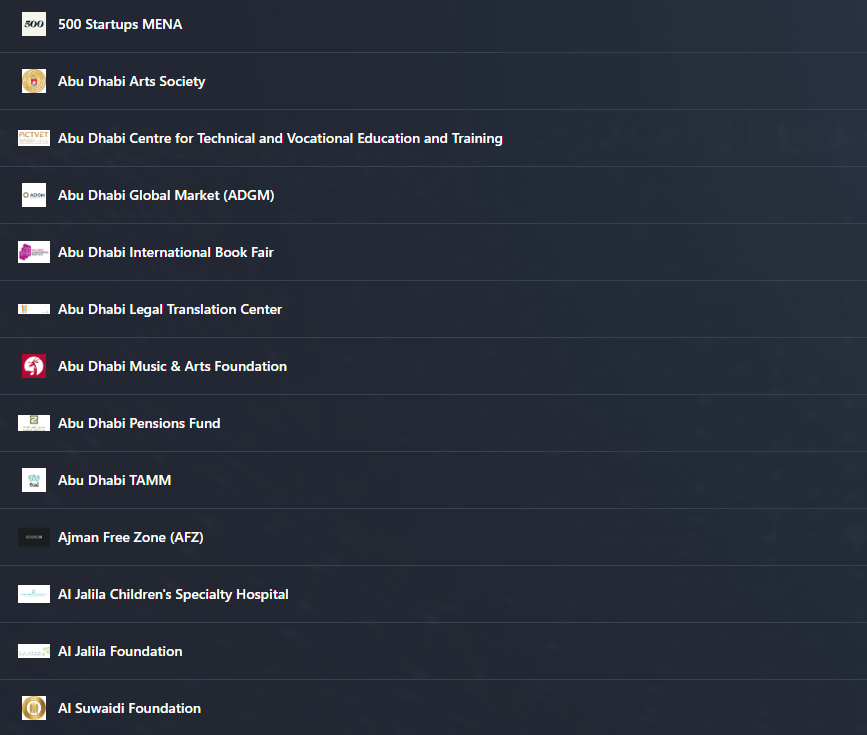Click the black Ajman Free Zone logo

click(x=34, y=537)
